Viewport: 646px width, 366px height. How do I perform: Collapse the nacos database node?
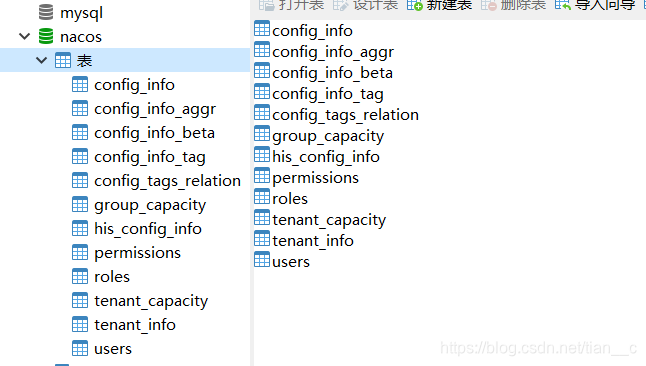25,36
